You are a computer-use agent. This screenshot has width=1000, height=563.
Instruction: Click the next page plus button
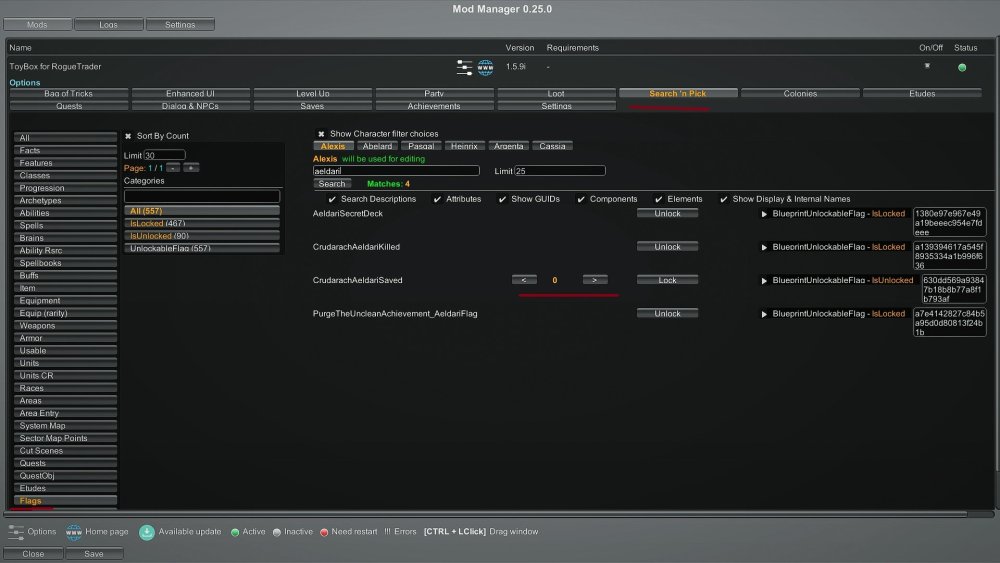point(191,167)
